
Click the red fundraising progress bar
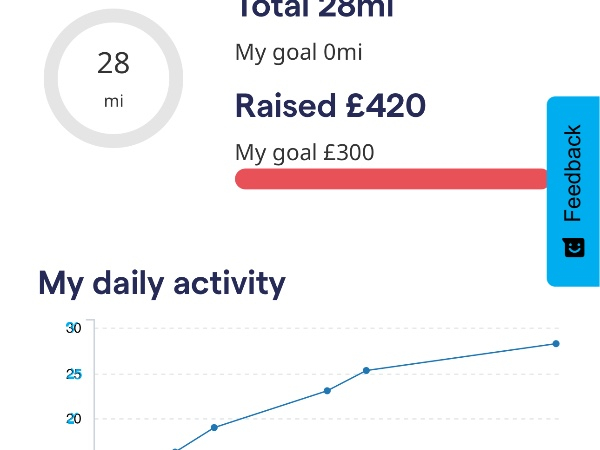390,179
